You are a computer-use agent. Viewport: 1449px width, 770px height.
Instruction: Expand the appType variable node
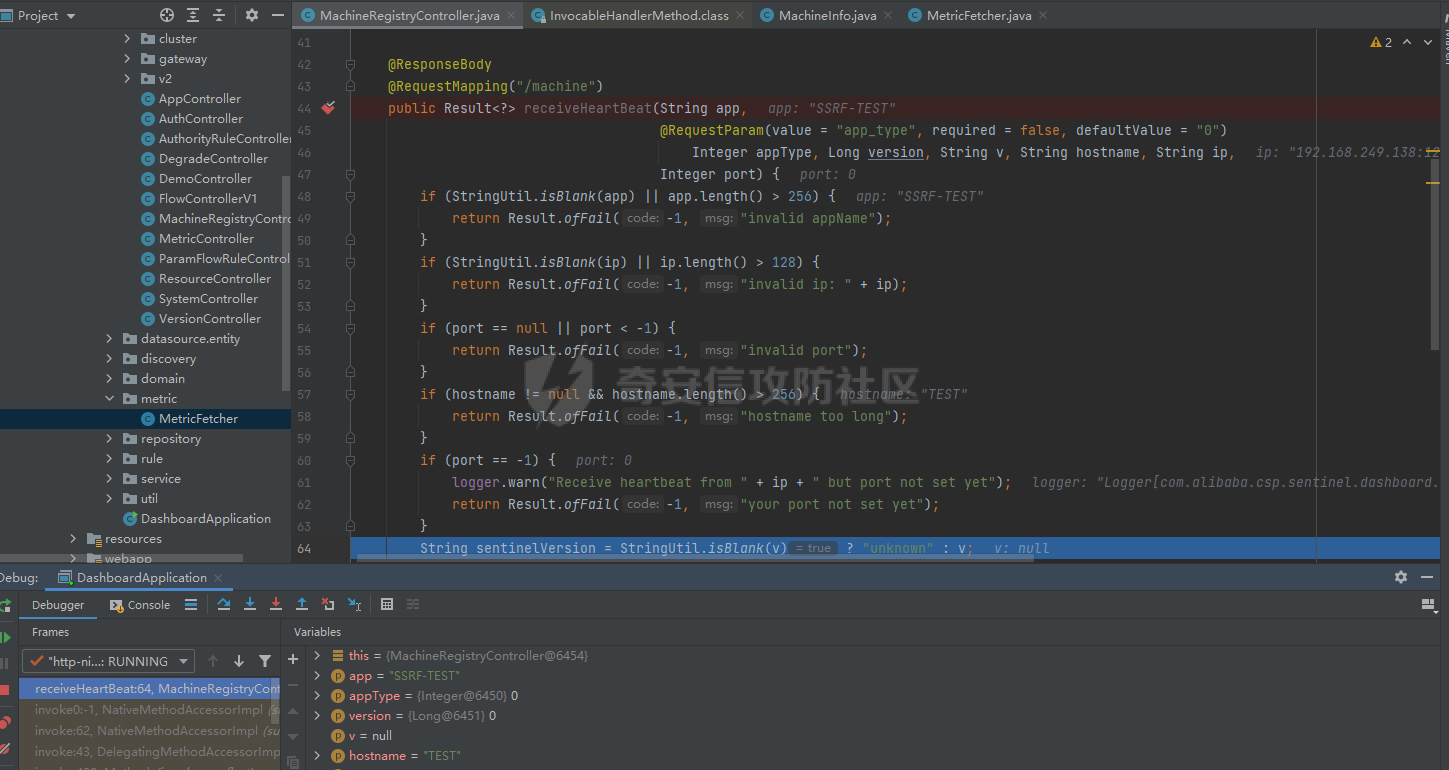click(317, 696)
